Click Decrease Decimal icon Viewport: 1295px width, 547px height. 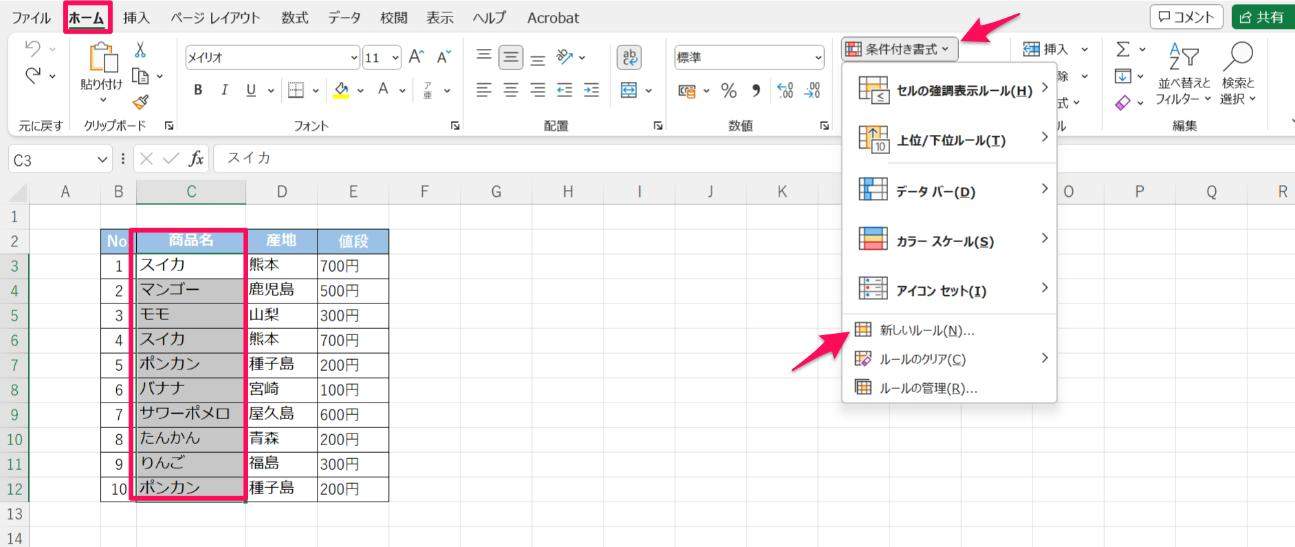point(812,91)
